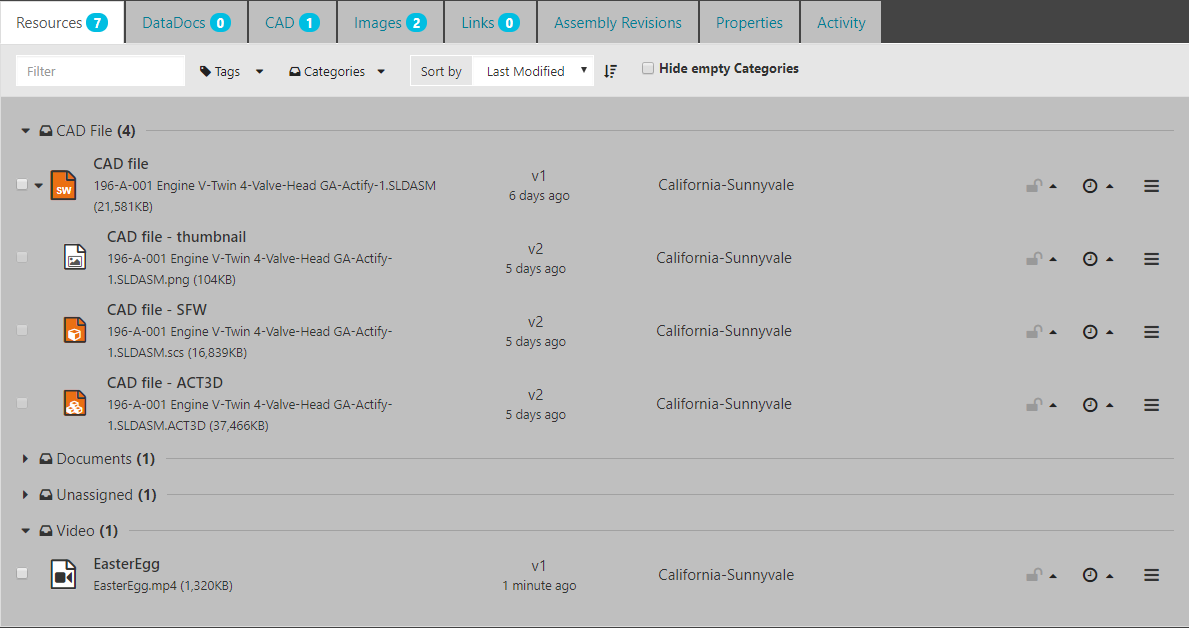Click into the Filter text field
This screenshot has height=628, width=1189.
point(100,71)
